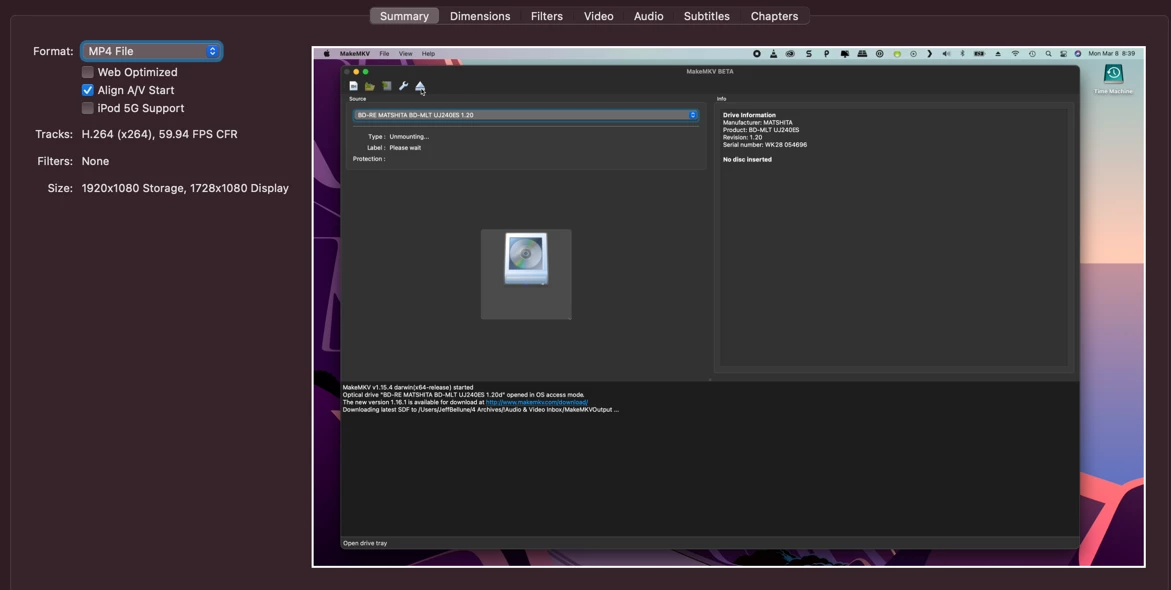Click the battery icon in menu bar

979,54
